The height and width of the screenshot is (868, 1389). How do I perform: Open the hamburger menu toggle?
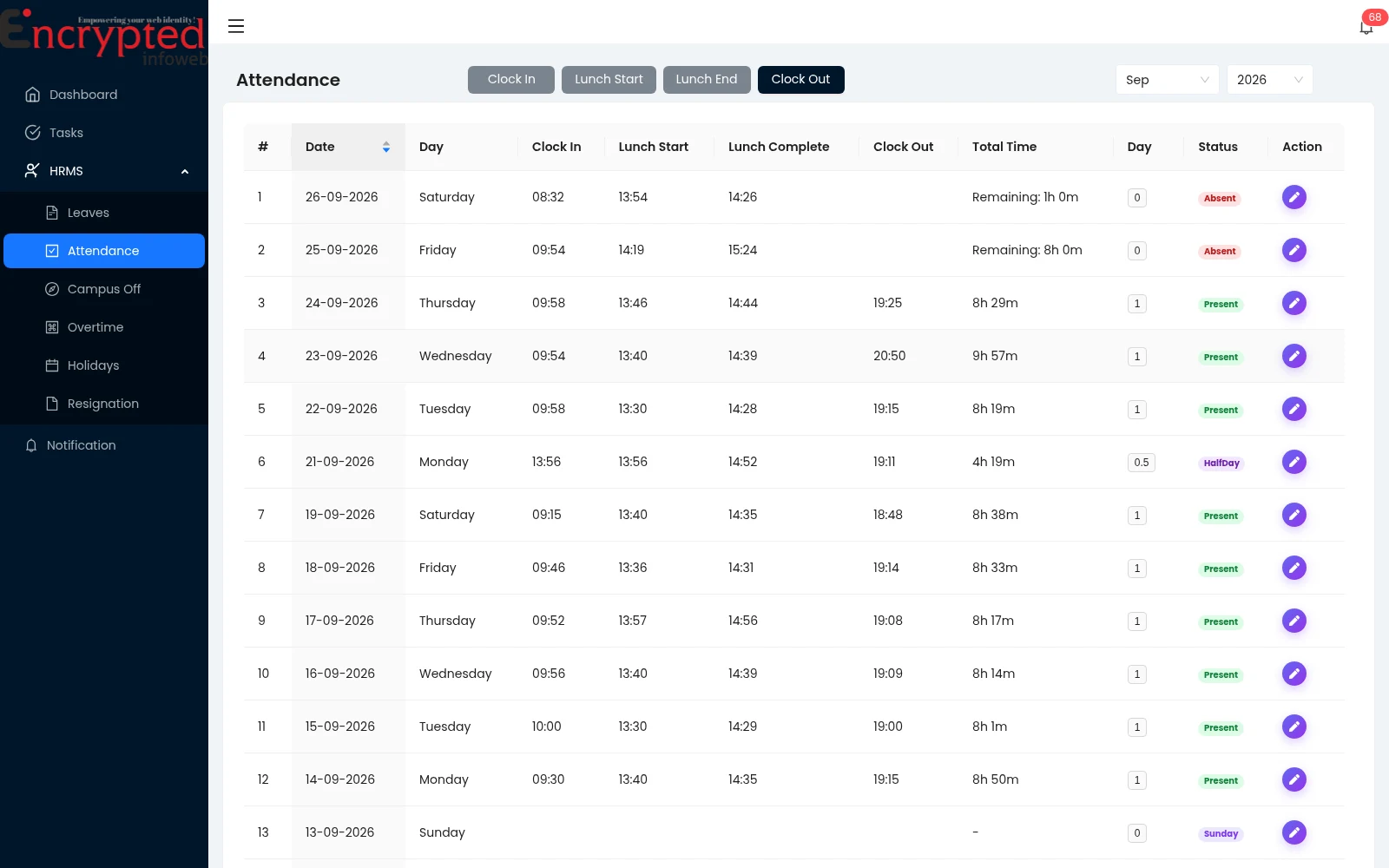(236, 26)
